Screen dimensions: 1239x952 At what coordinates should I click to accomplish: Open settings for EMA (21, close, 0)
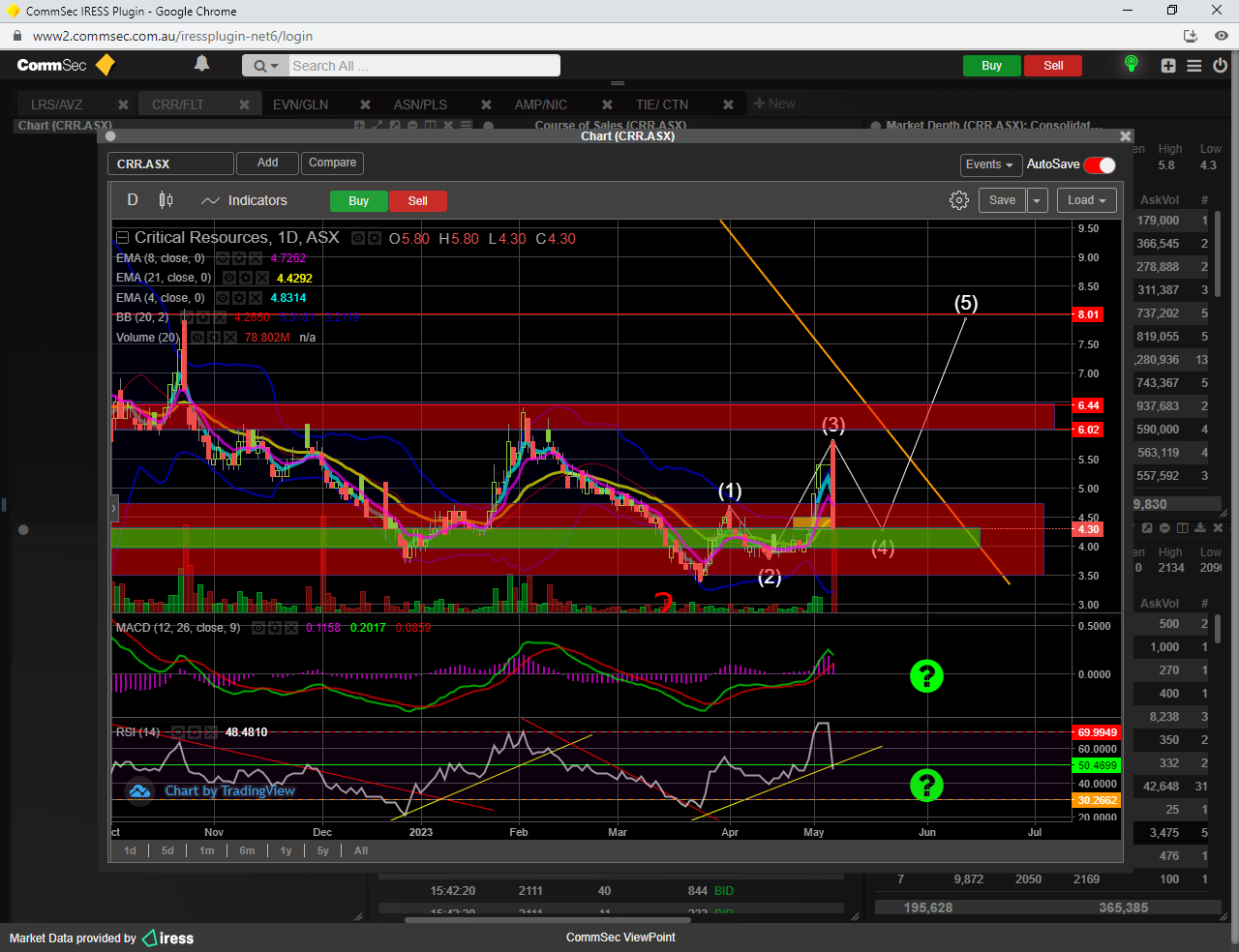(246, 278)
